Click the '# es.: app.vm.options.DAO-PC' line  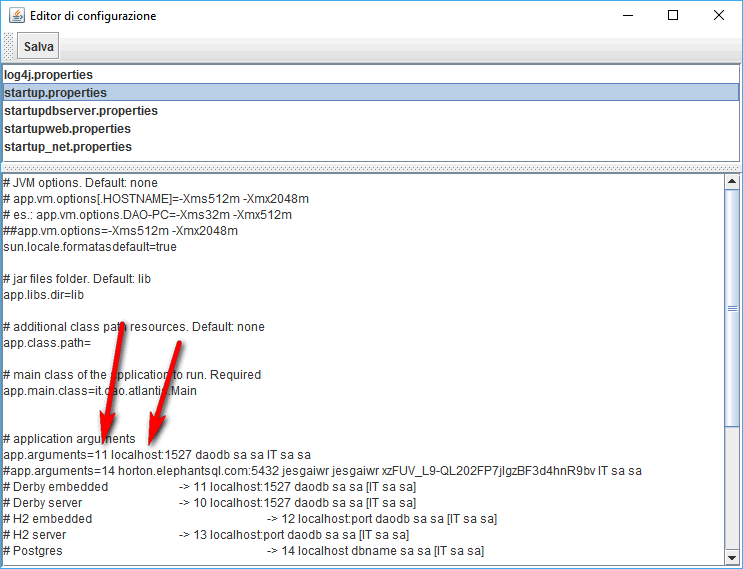click(x=147, y=215)
